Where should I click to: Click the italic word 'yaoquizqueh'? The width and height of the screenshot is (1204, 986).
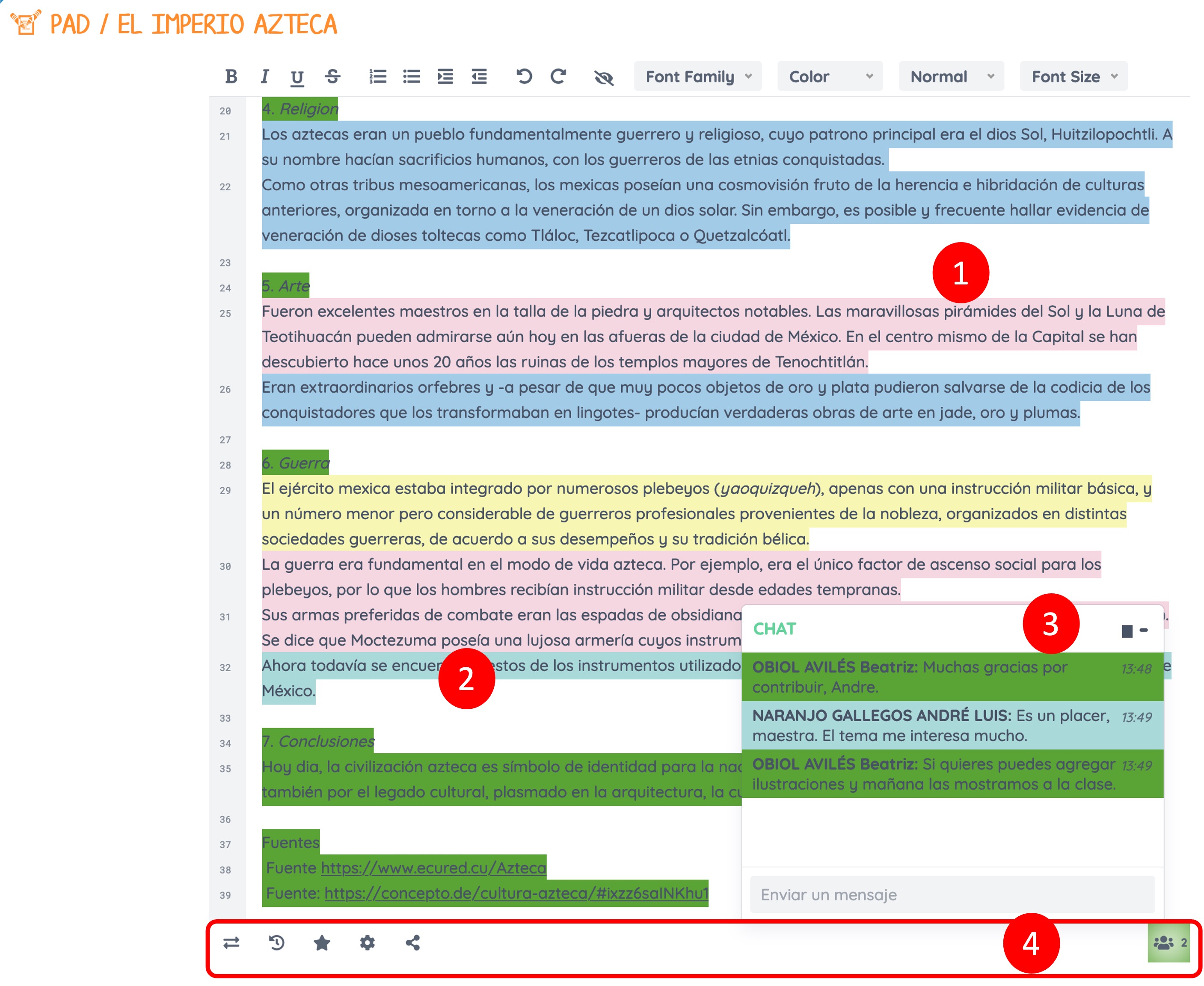pyautogui.click(x=768, y=489)
